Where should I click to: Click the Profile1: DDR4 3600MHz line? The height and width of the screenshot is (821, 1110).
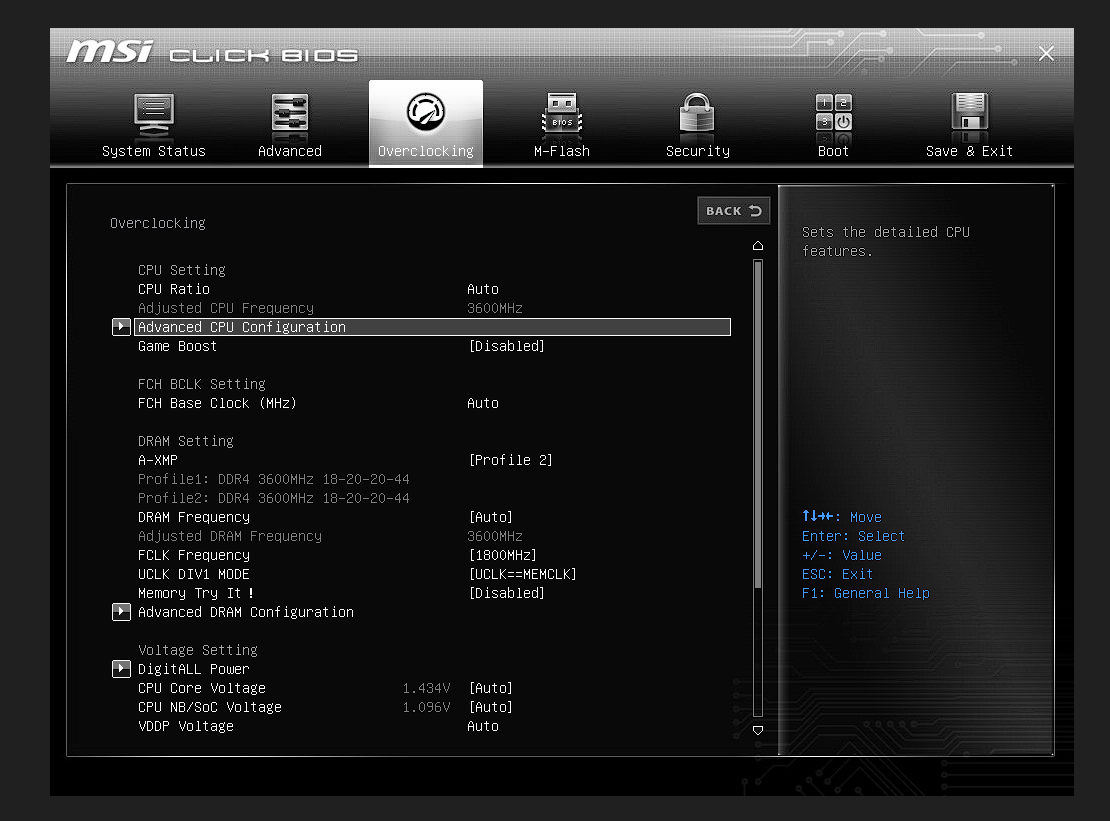click(x=273, y=479)
